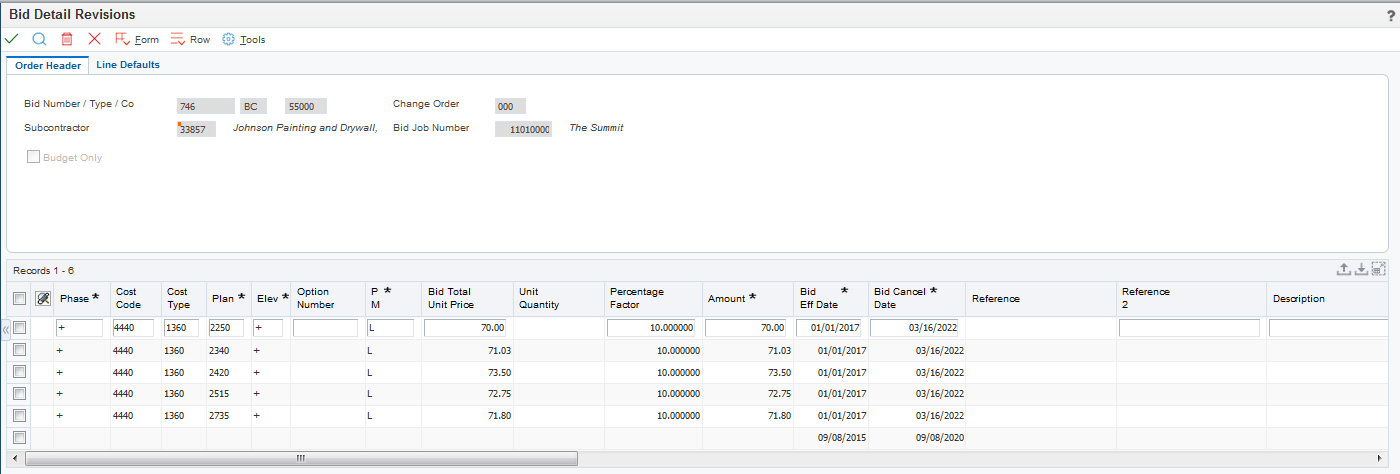Viewport: 1400px width, 474px height.
Task: Select the Order Header tab
Action: click(x=48, y=65)
